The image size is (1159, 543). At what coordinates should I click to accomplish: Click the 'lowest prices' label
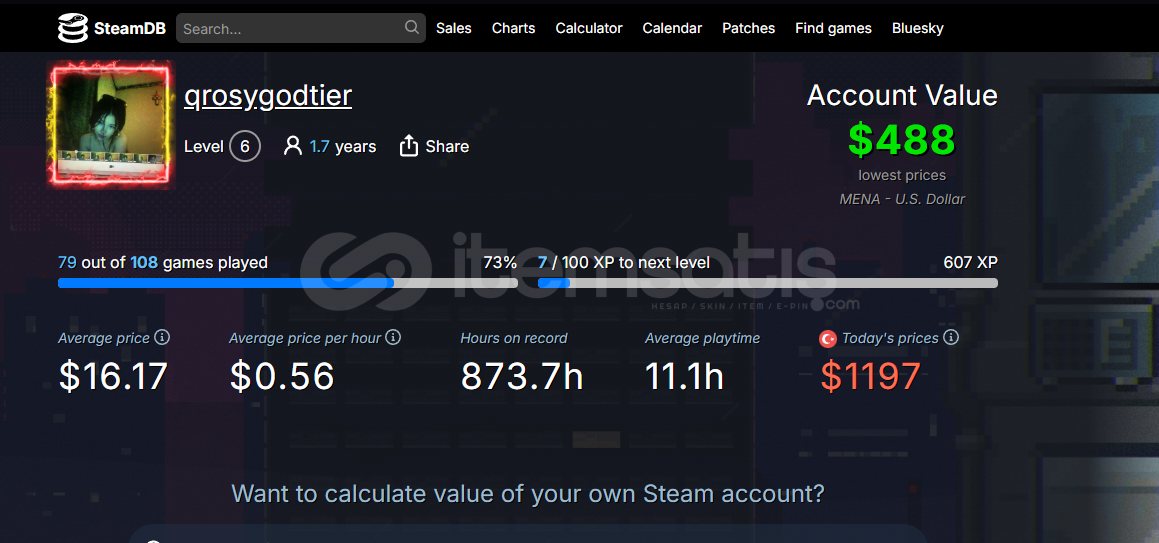tap(902, 175)
